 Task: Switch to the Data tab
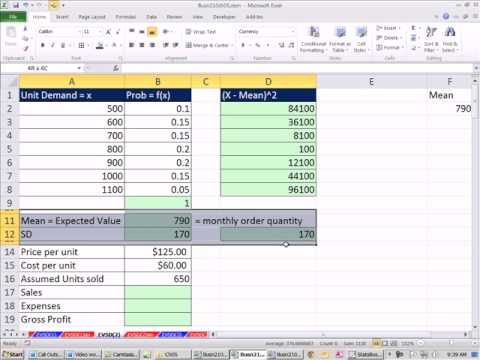(152, 17)
